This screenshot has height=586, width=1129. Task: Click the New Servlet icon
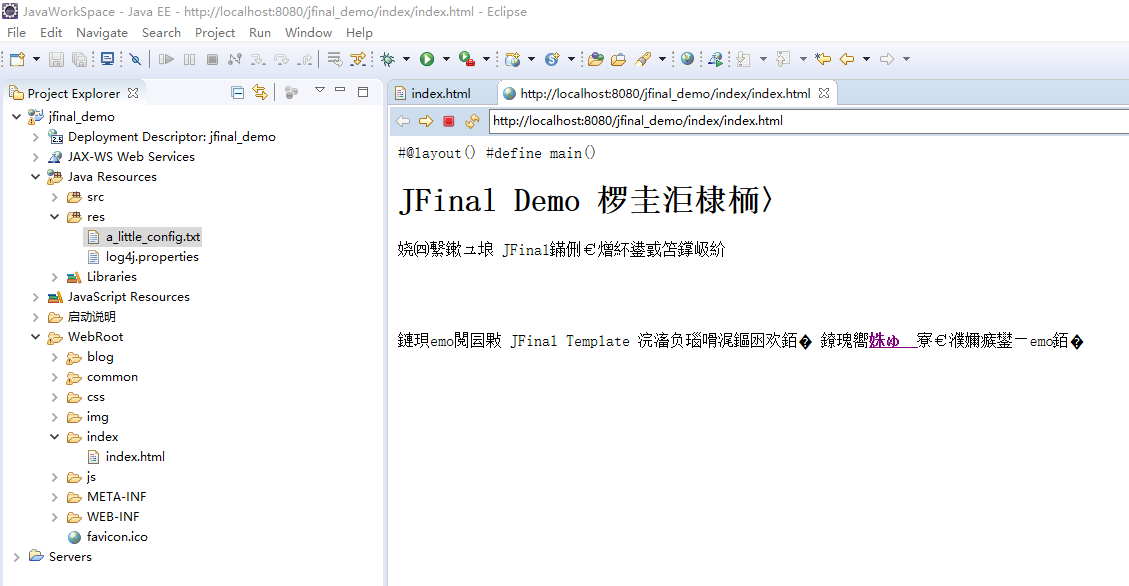pyautogui.click(x=552, y=59)
